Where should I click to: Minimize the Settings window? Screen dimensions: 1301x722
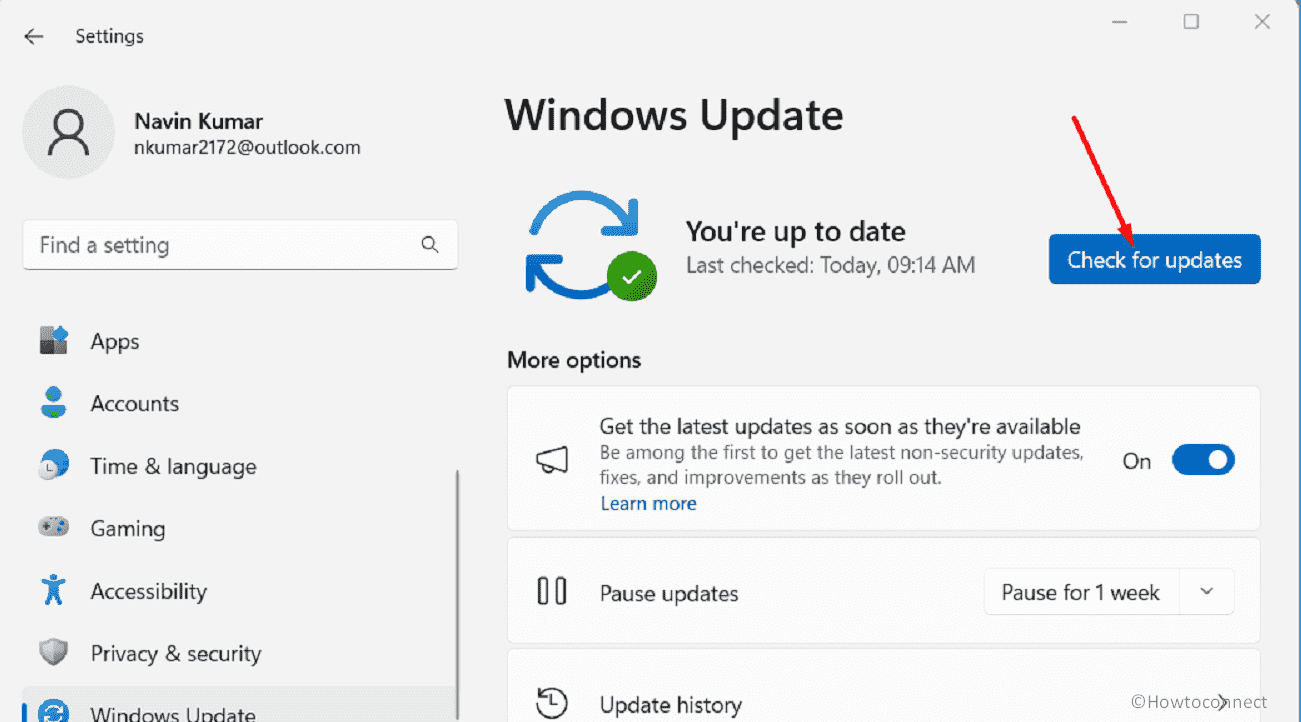[1118, 22]
